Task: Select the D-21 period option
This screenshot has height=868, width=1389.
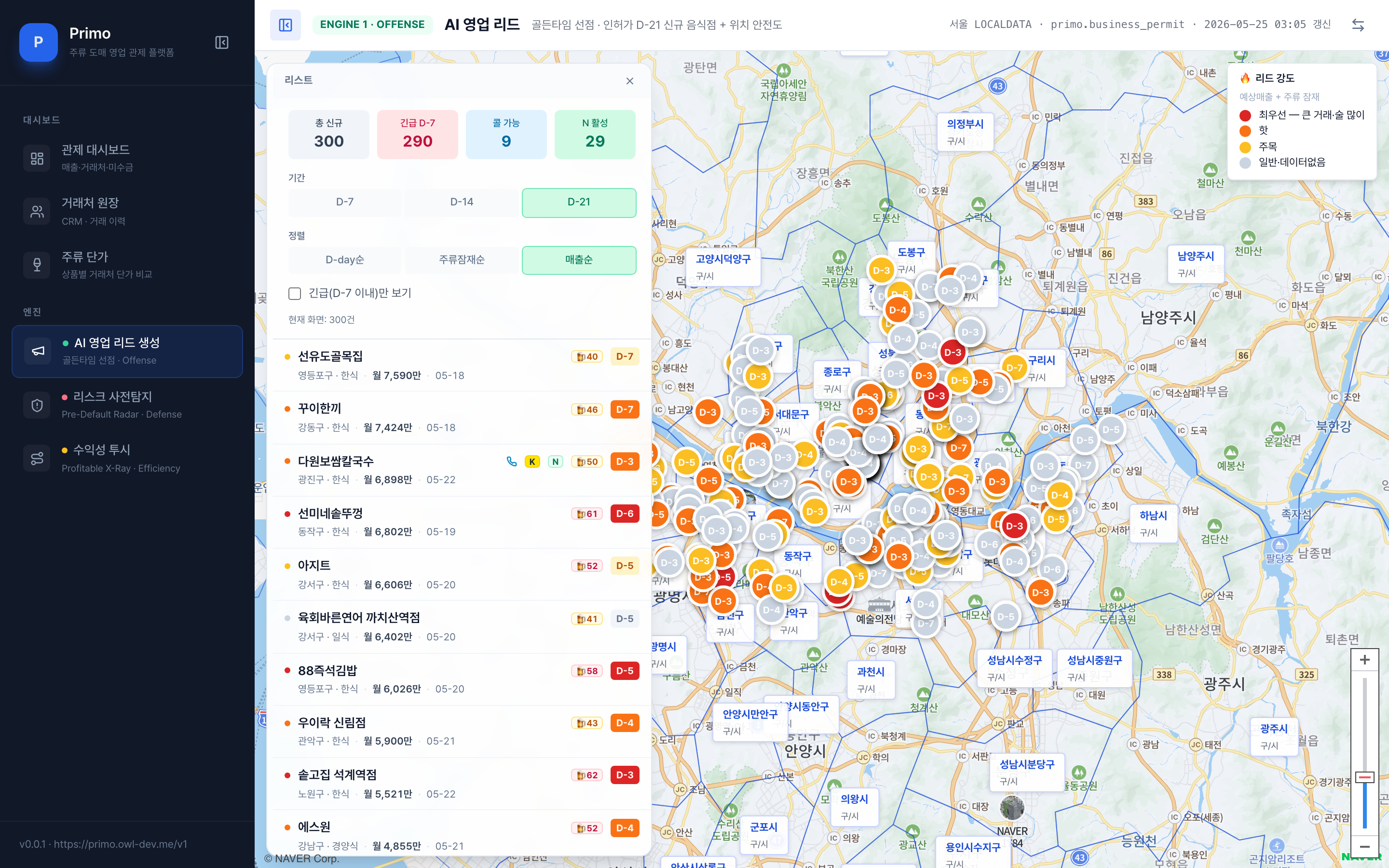Action: (x=579, y=202)
